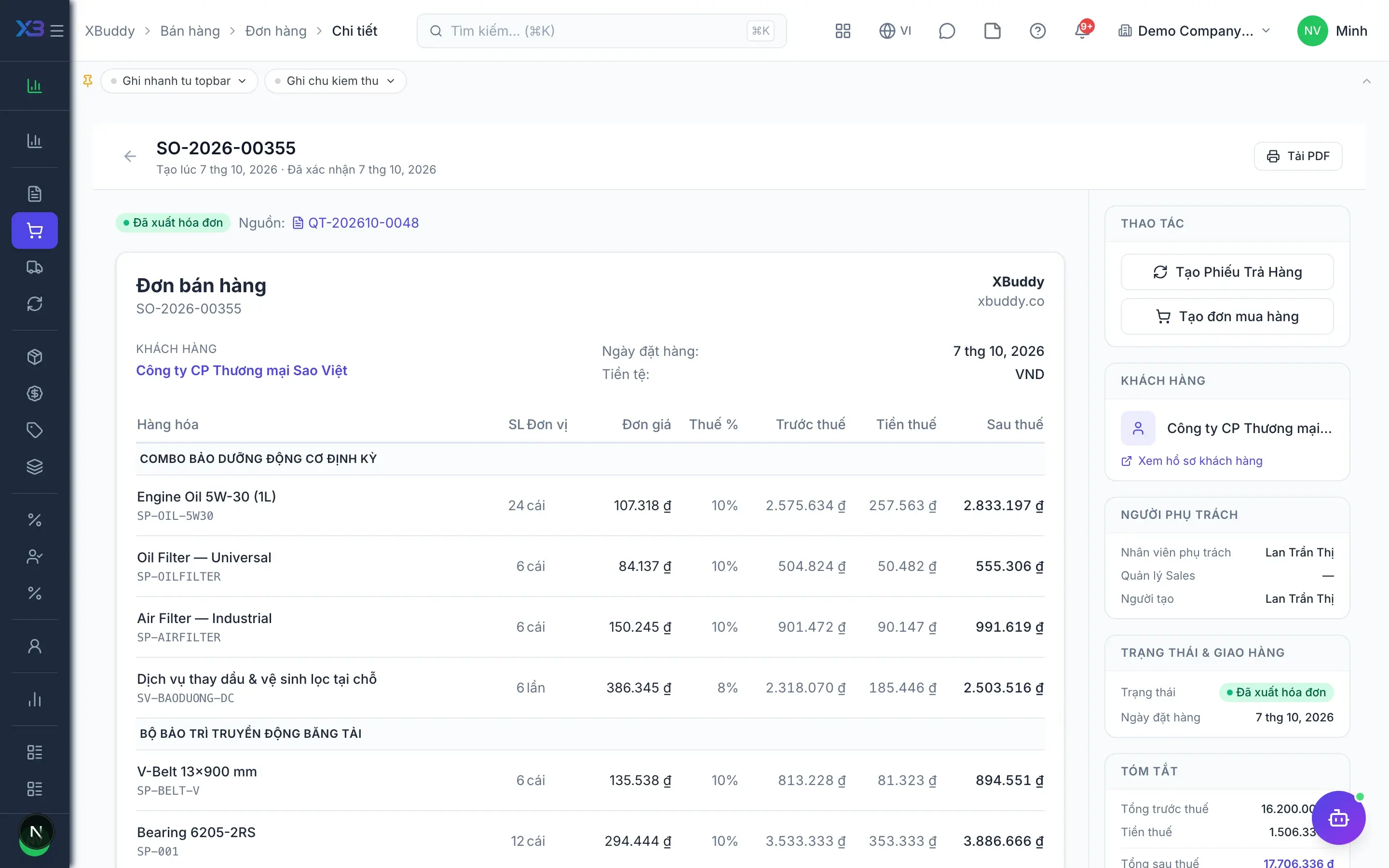Go back with the left arrow
The width and height of the screenshot is (1389, 868).
(x=130, y=156)
